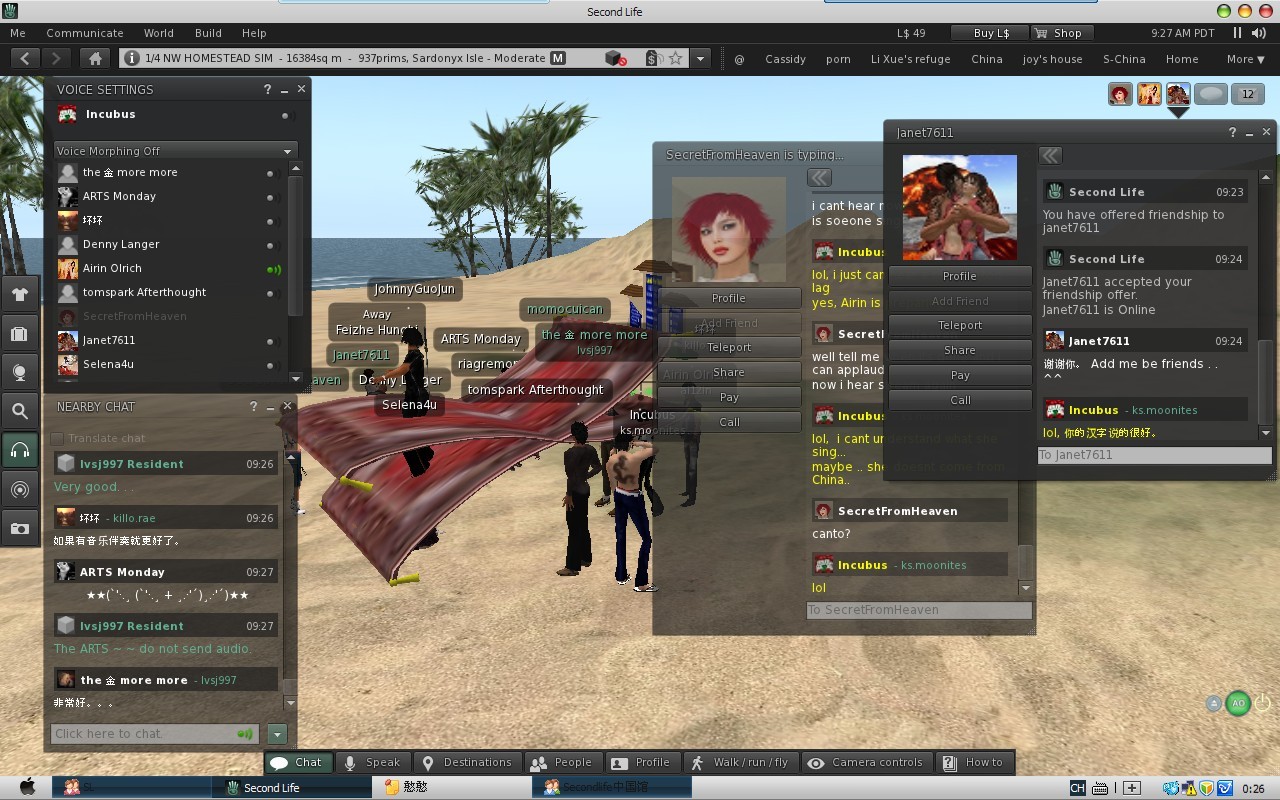Open the How to panel

tap(974, 762)
